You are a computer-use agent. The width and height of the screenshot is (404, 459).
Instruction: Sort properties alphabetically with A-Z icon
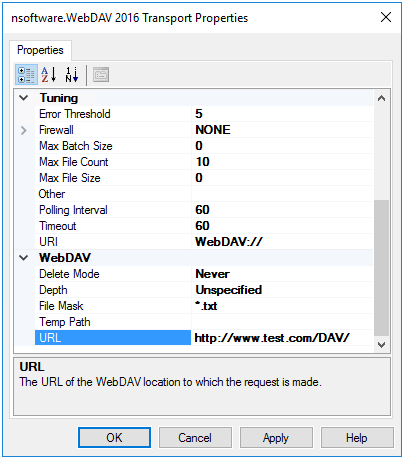click(48, 75)
